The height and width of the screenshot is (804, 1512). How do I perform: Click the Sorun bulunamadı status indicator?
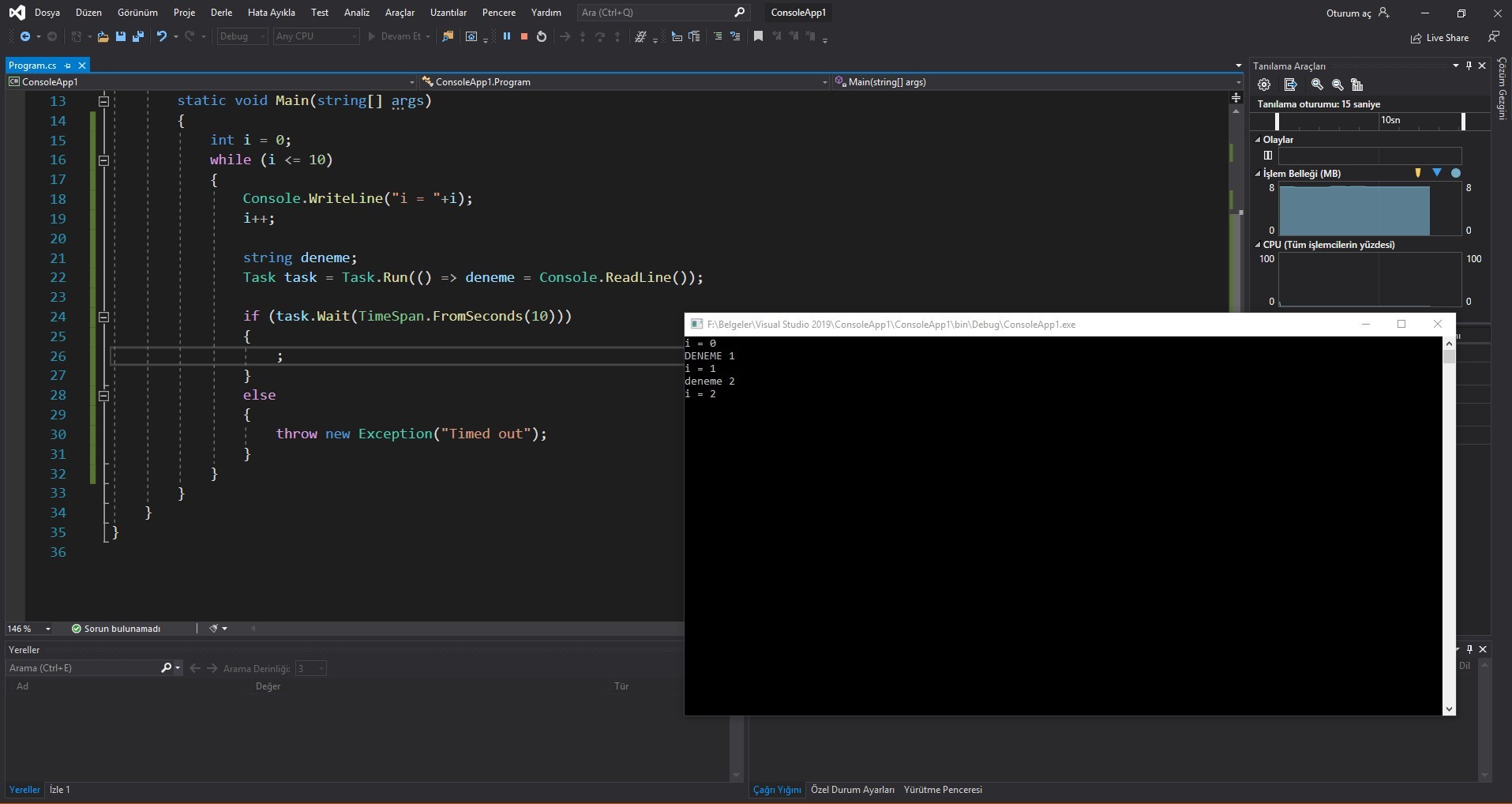(x=116, y=629)
